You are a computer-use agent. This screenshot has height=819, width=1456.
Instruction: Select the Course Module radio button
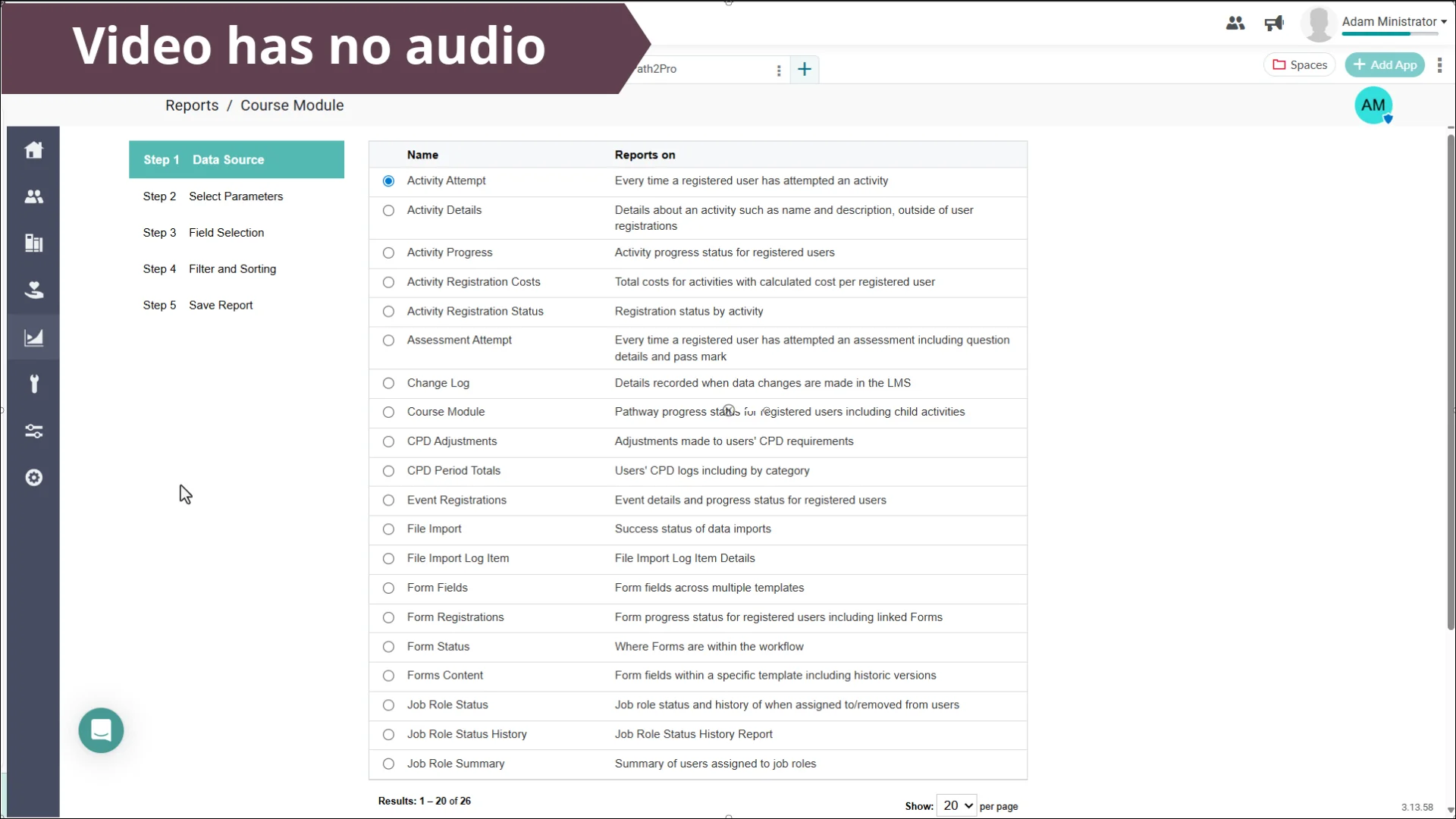(388, 413)
